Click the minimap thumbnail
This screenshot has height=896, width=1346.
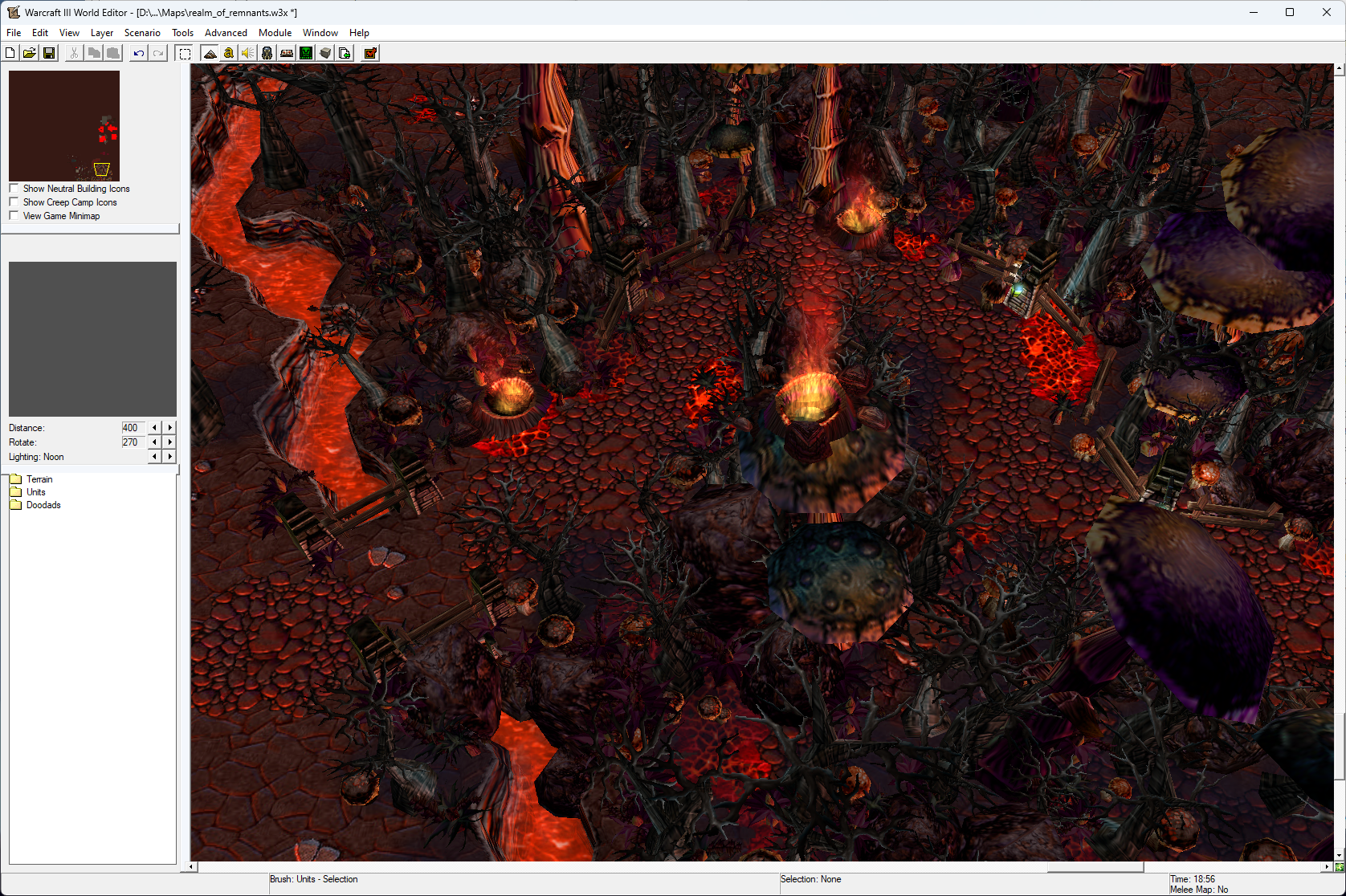click(x=64, y=126)
